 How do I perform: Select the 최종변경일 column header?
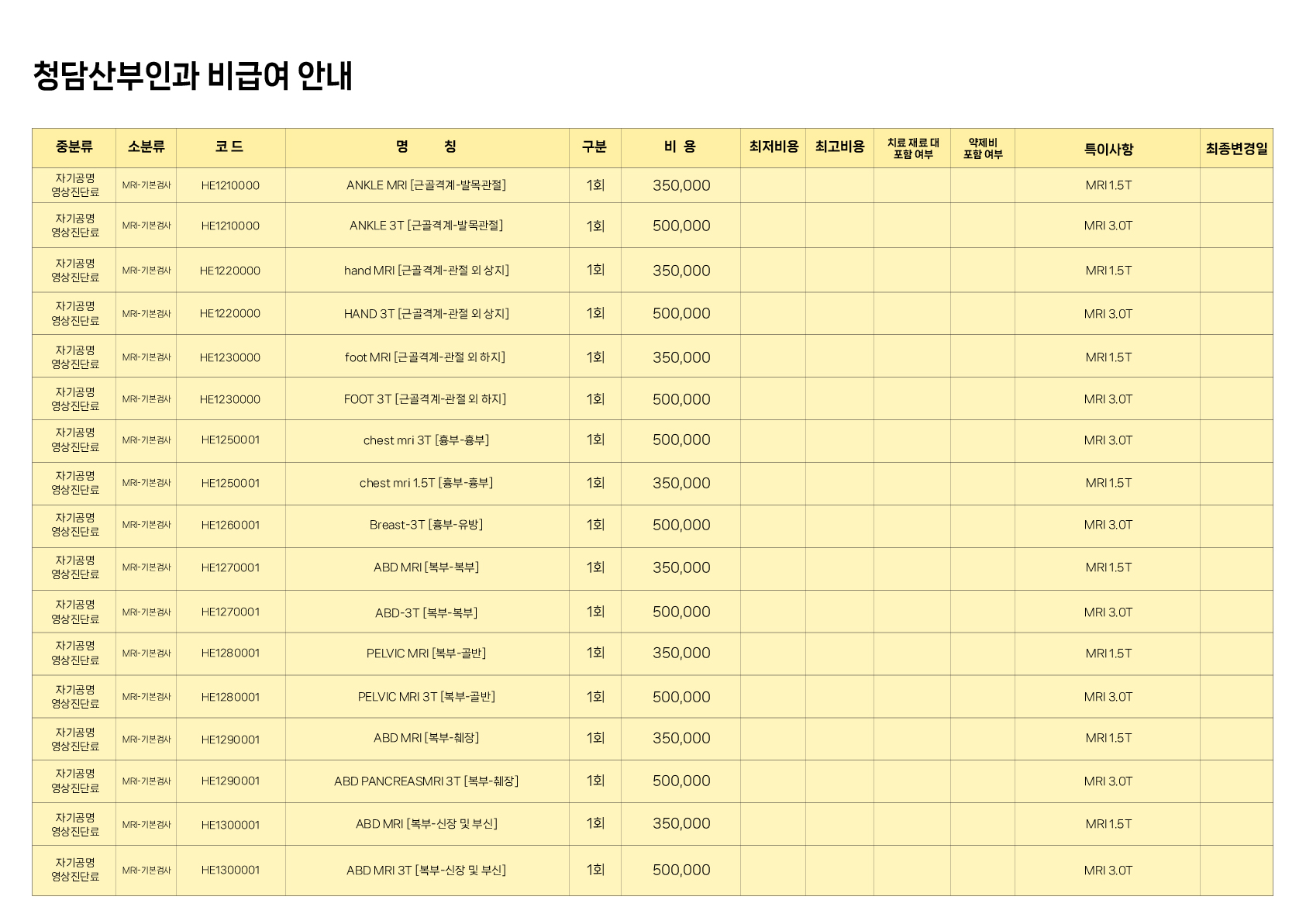pos(1237,149)
